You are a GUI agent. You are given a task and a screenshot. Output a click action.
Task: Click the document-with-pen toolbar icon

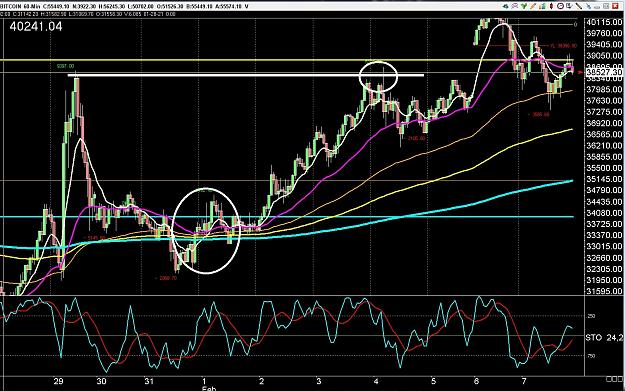[x=569, y=6]
